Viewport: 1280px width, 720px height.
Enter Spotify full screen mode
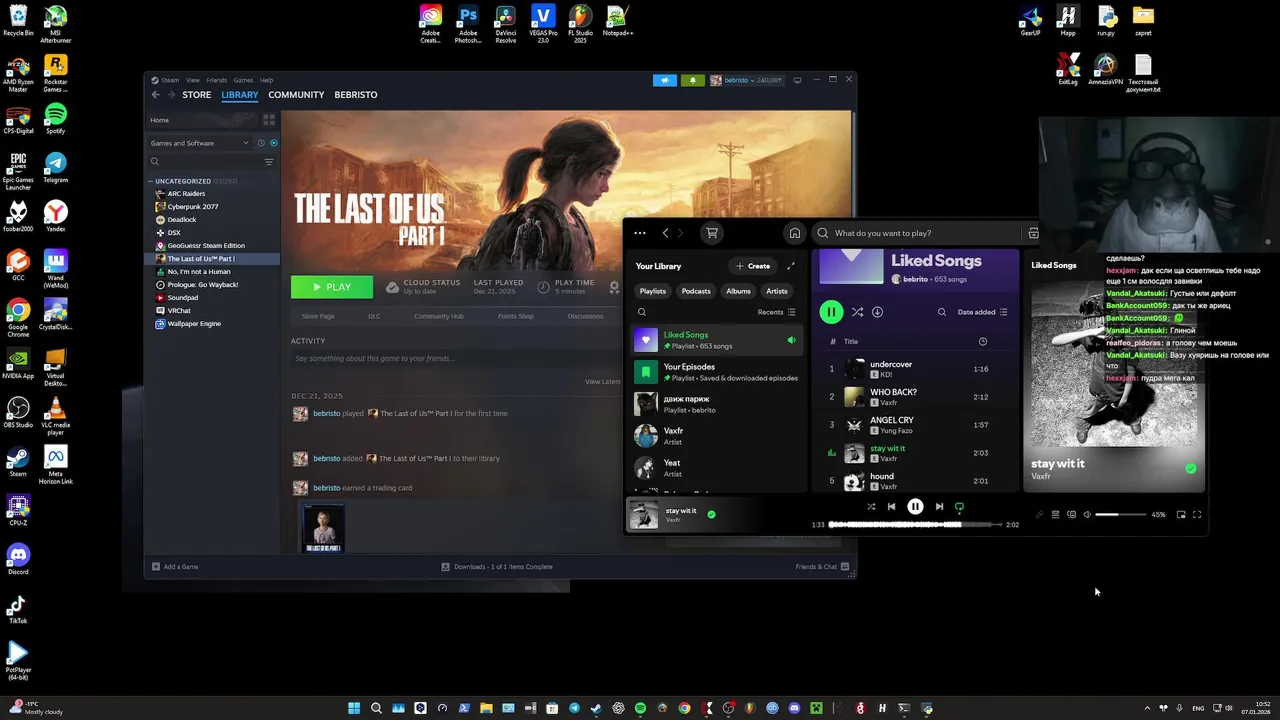coord(1197,515)
